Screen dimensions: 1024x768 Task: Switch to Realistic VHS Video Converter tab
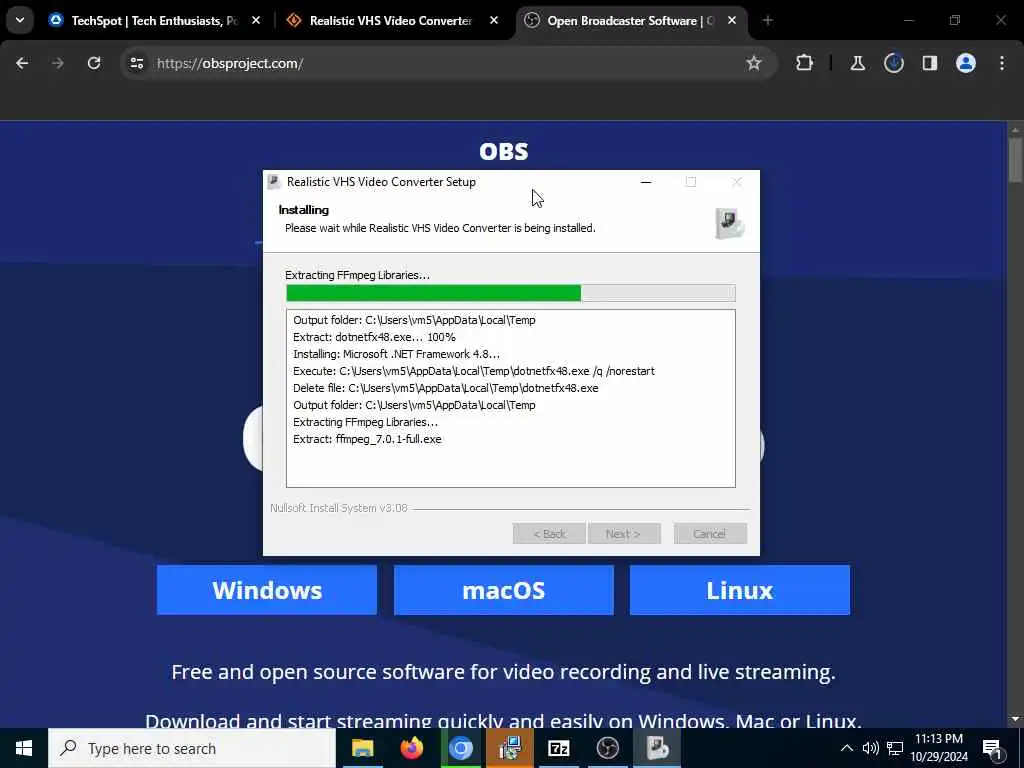(x=391, y=21)
